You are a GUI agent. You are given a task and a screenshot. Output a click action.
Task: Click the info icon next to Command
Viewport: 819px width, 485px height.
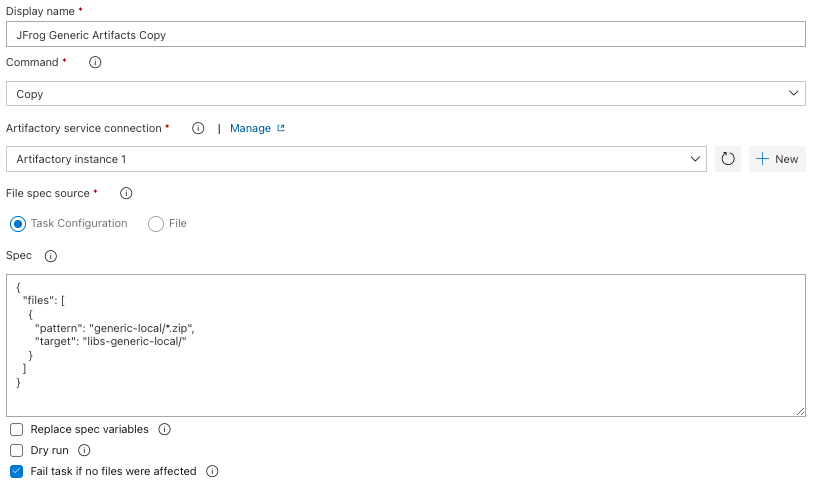(x=96, y=62)
